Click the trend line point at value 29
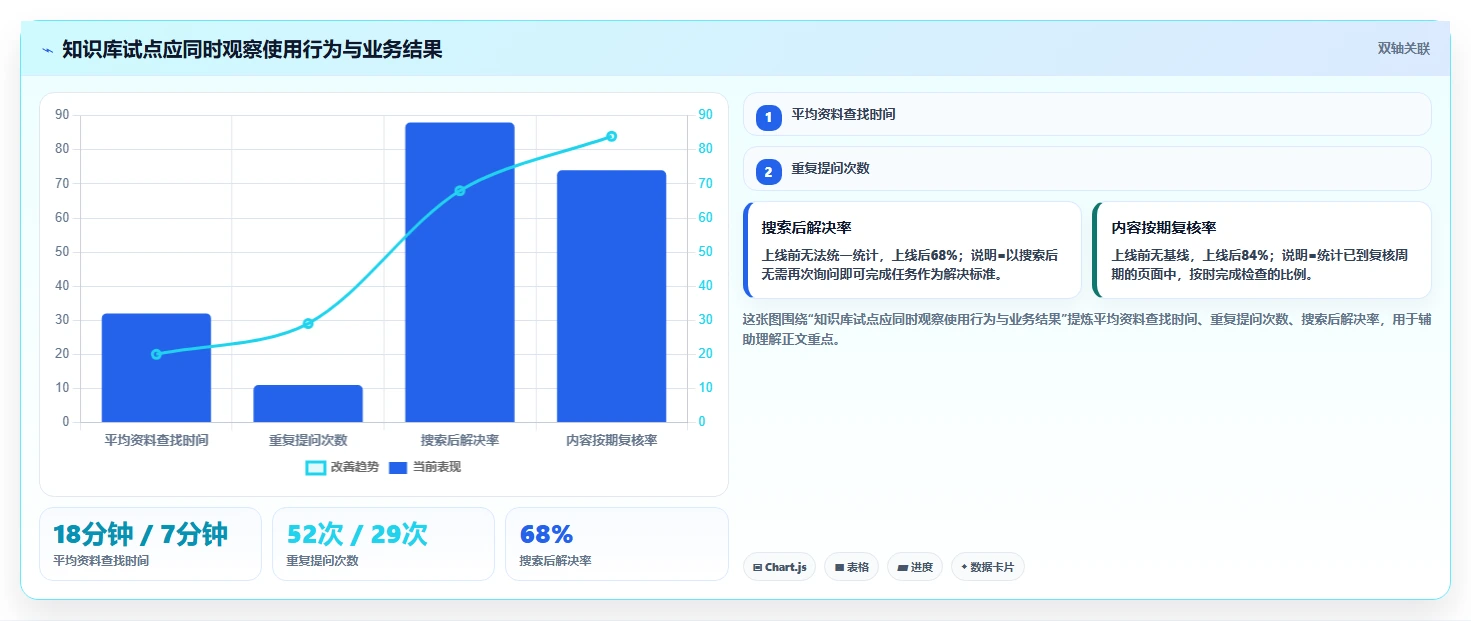Screen dimensions: 1471x621 tap(308, 323)
